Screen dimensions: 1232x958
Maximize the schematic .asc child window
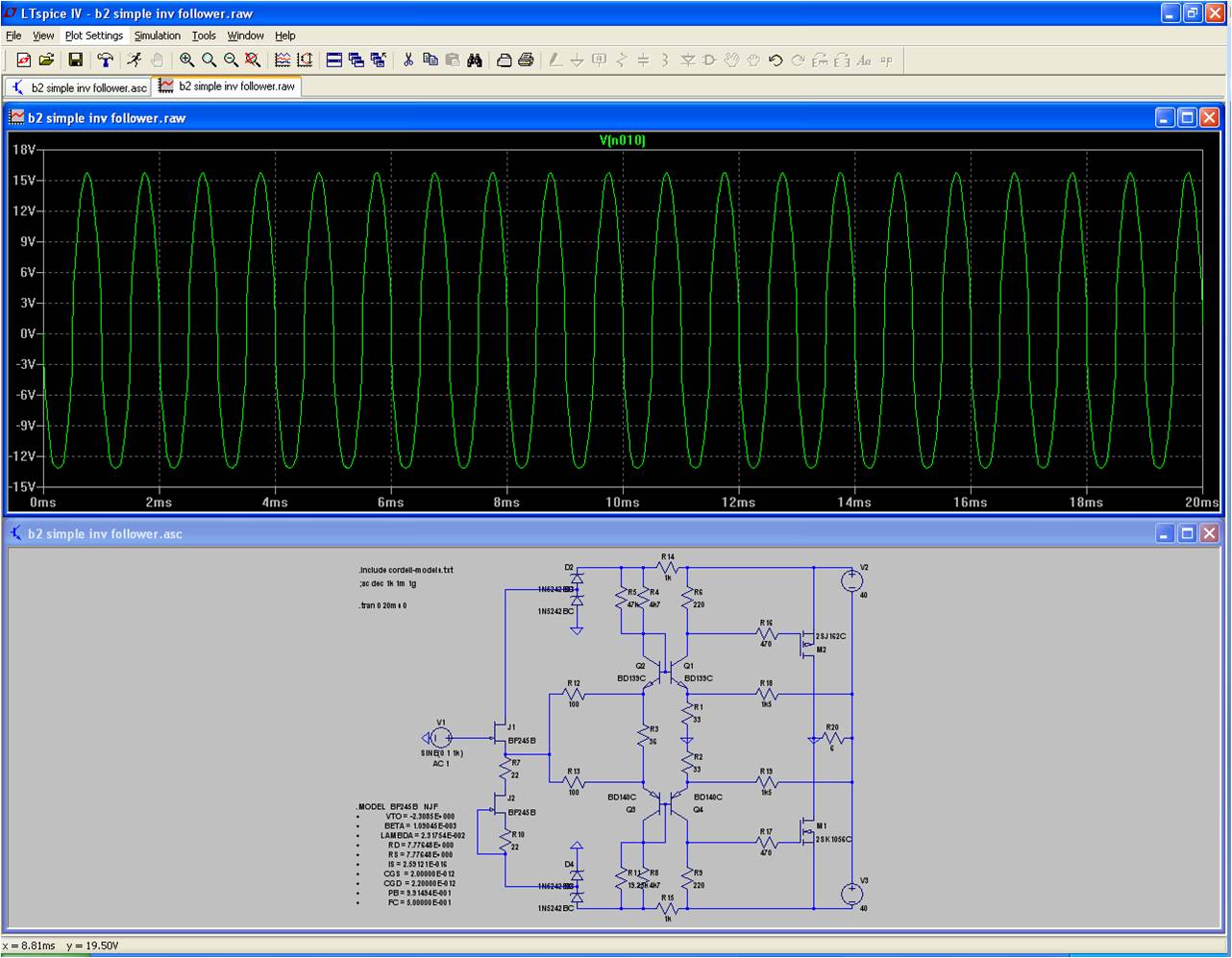pos(1187,533)
